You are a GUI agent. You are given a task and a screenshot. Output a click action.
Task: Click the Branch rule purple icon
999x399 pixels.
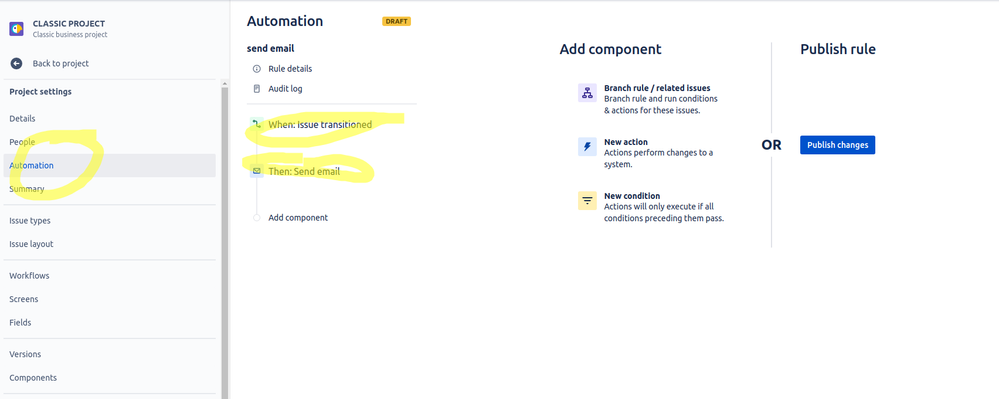(587, 92)
